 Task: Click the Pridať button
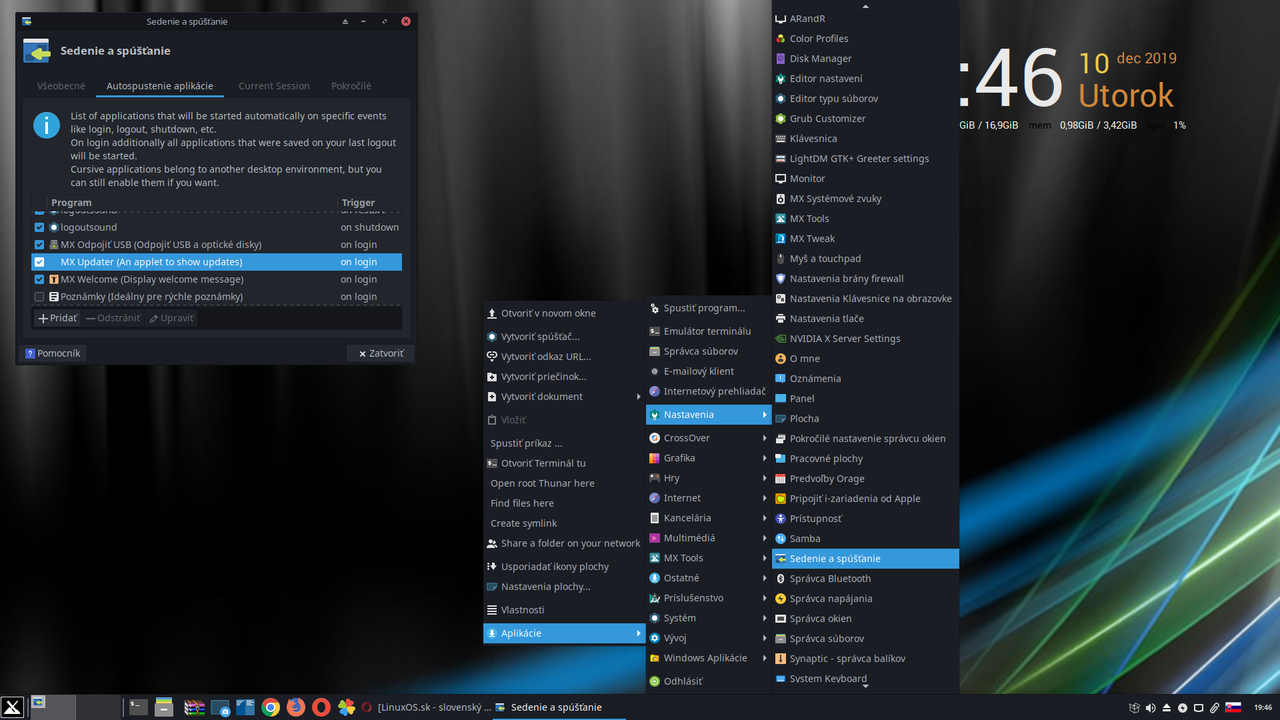coord(57,318)
